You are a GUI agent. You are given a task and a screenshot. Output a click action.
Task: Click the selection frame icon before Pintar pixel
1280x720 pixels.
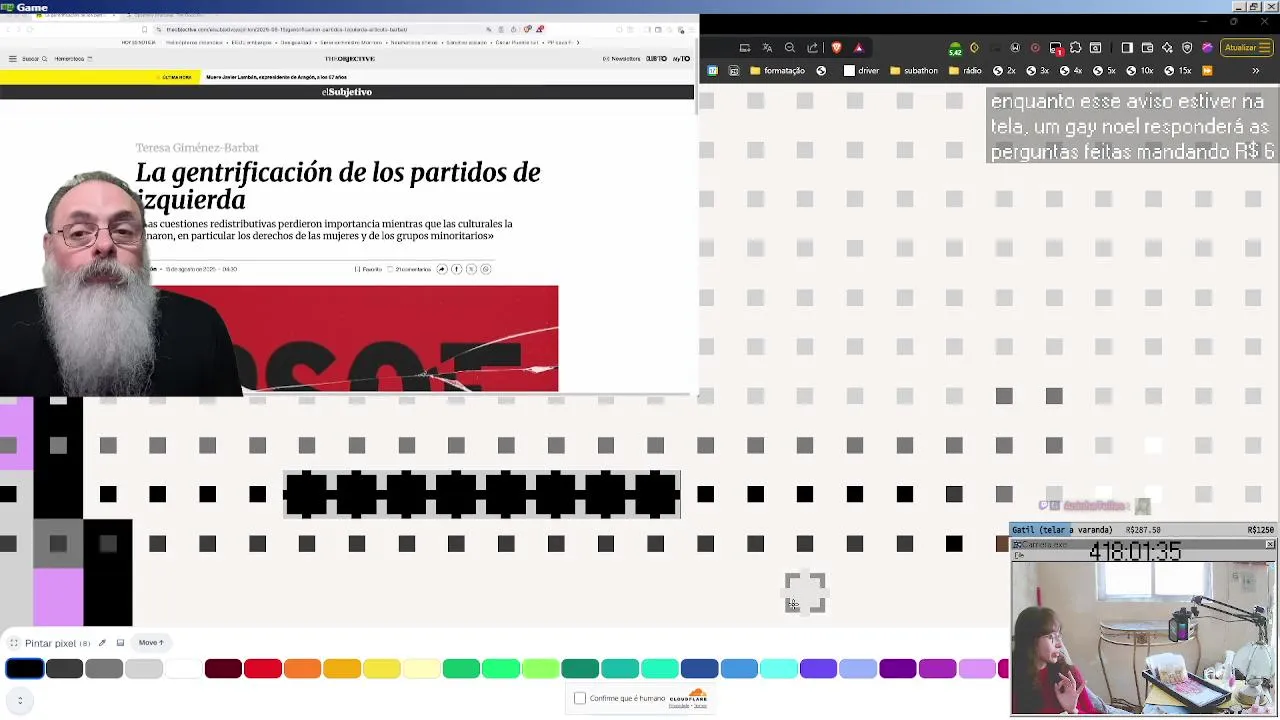[x=14, y=643]
